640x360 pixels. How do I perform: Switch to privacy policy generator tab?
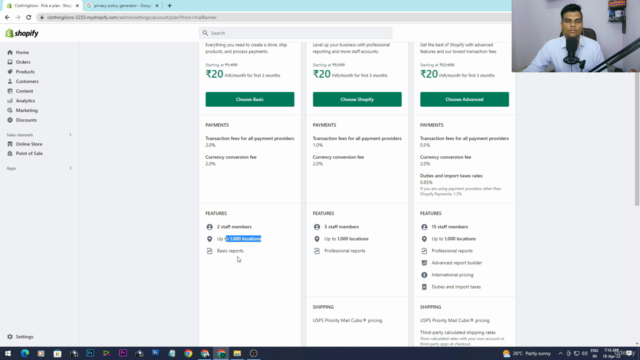pos(122,6)
